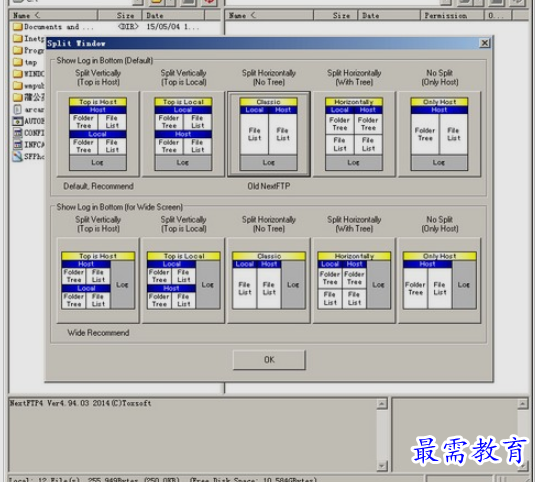
Task: Click log pane scrollbar up arrow
Action: [x=382, y=404]
